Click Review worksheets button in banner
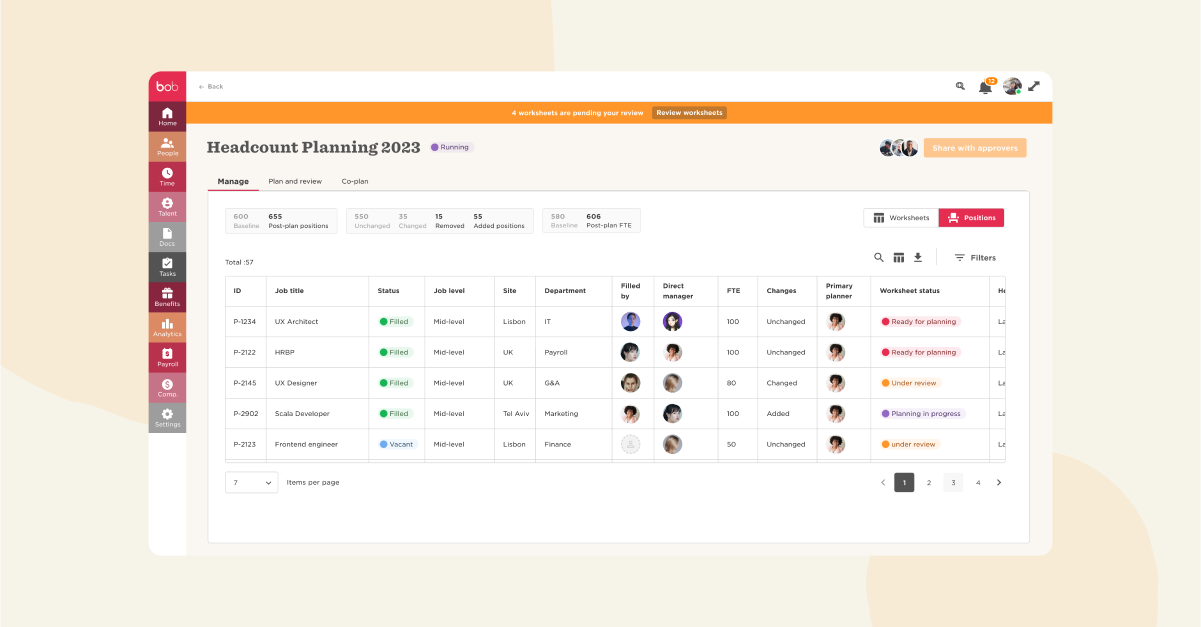1201x627 pixels. coord(689,113)
